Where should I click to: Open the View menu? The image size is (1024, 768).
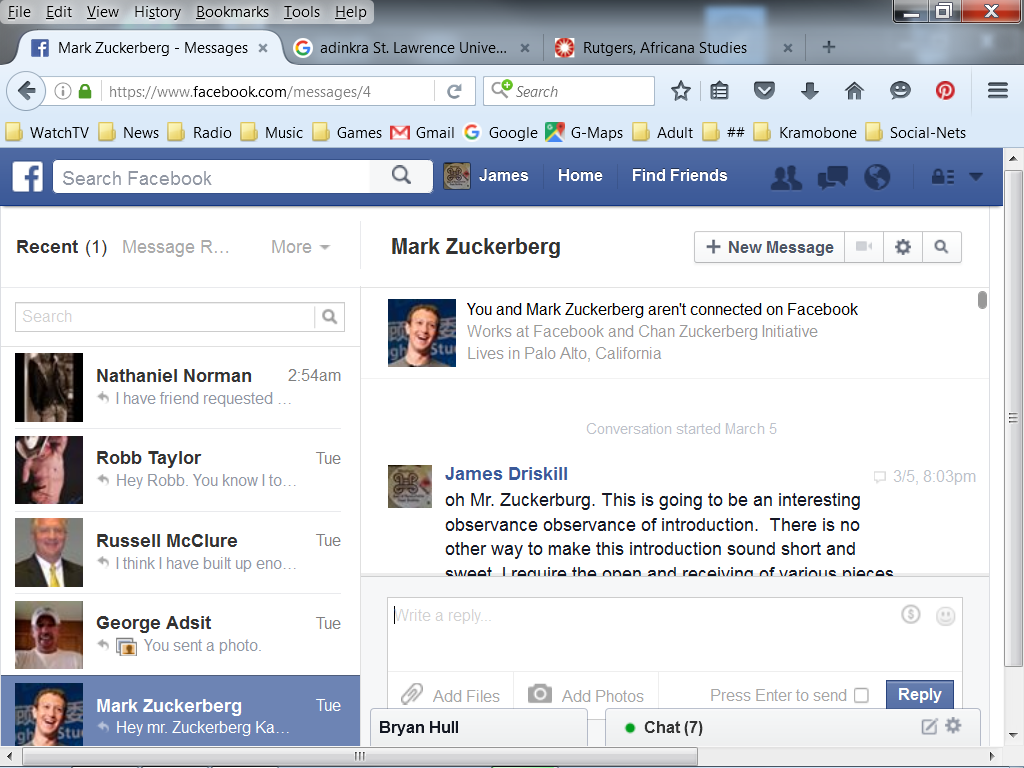[x=103, y=12]
